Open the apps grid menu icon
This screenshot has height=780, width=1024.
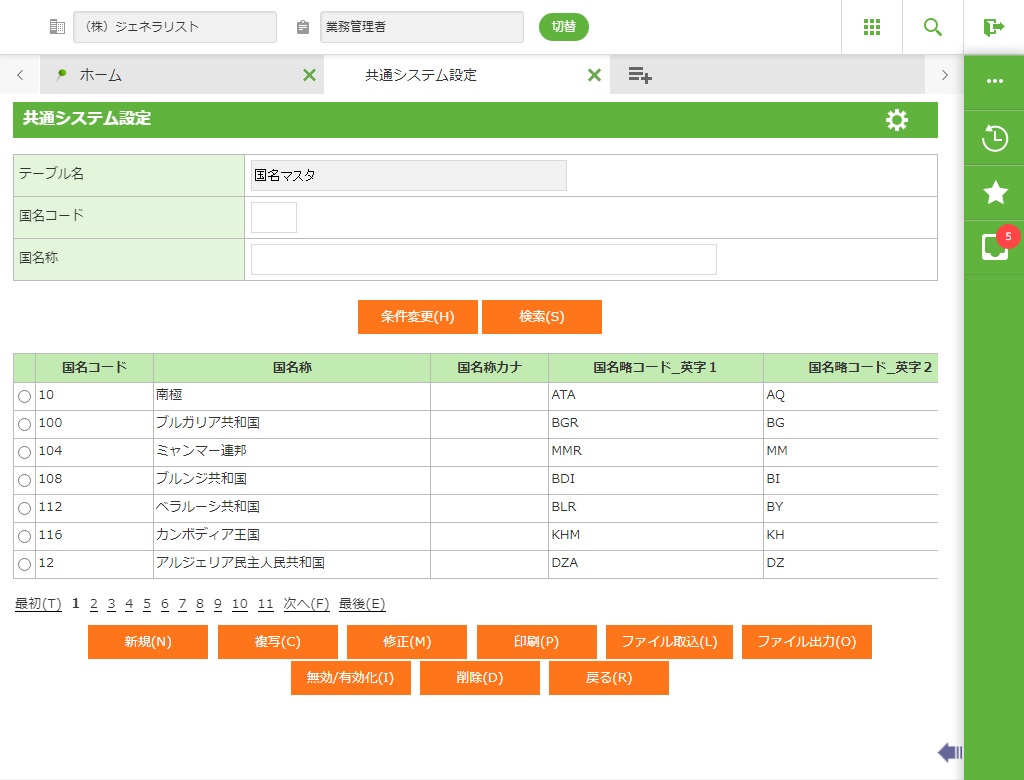(x=872, y=27)
